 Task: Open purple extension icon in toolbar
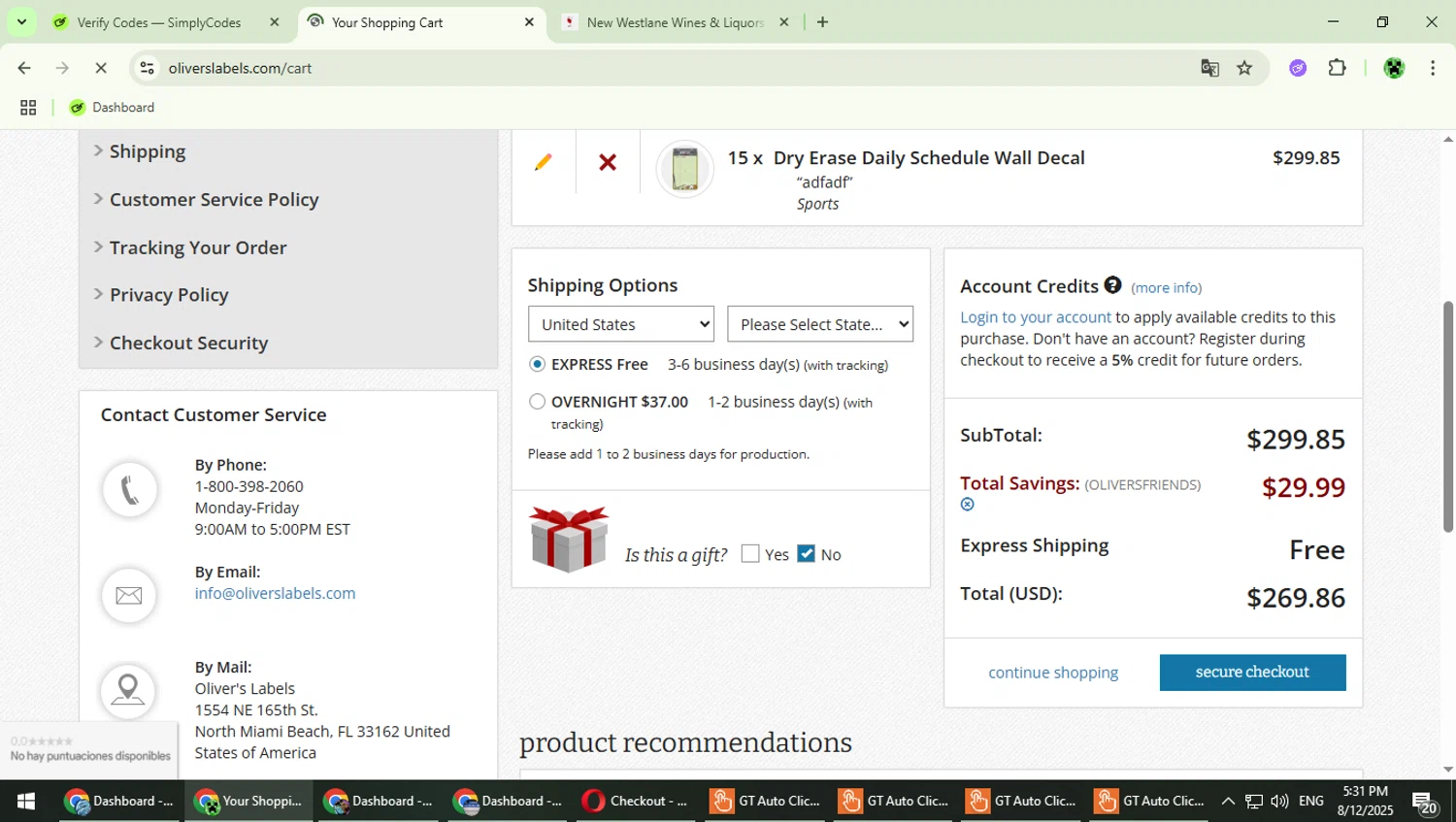point(1298,68)
